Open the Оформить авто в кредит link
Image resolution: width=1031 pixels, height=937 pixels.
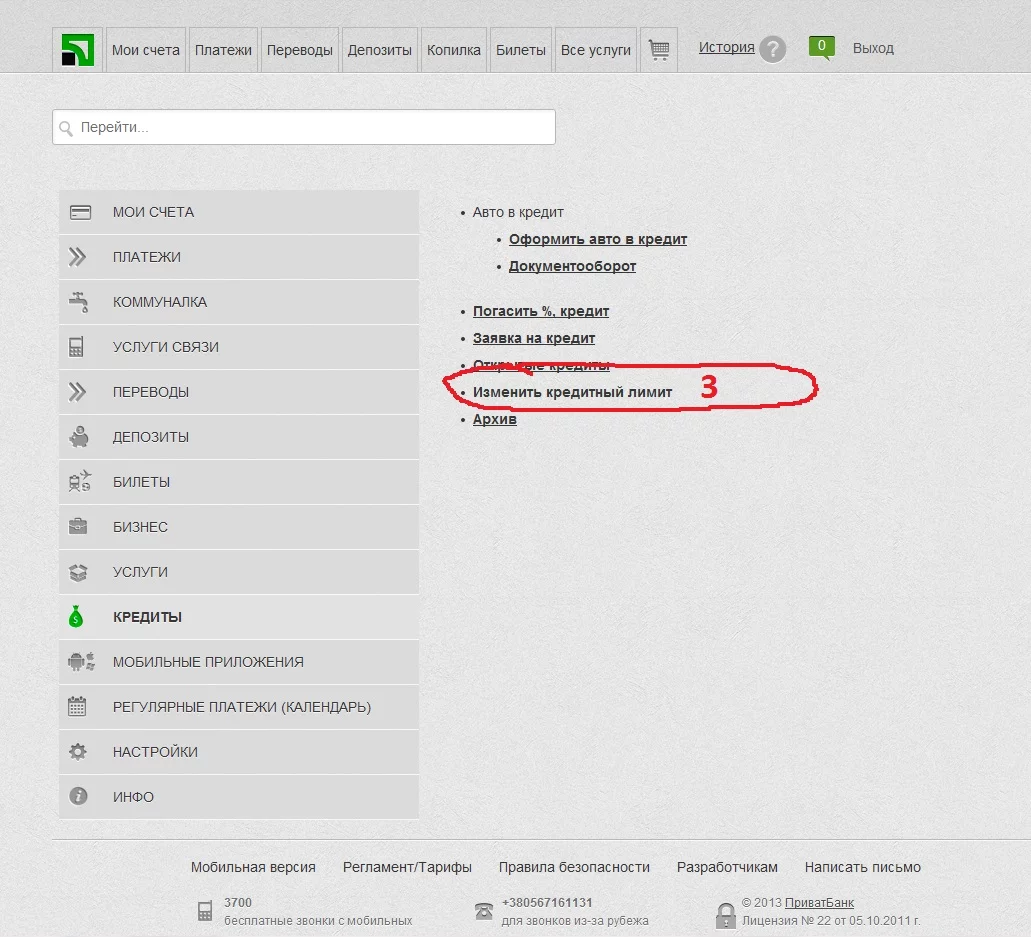(x=598, y=239)
